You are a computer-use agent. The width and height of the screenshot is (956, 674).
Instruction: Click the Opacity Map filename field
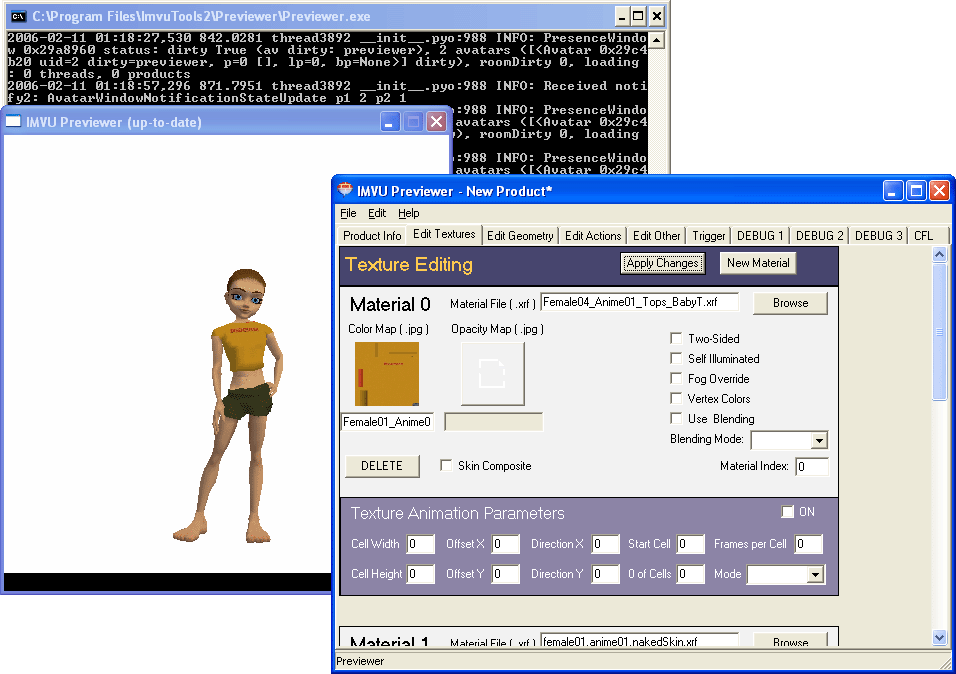493,422
